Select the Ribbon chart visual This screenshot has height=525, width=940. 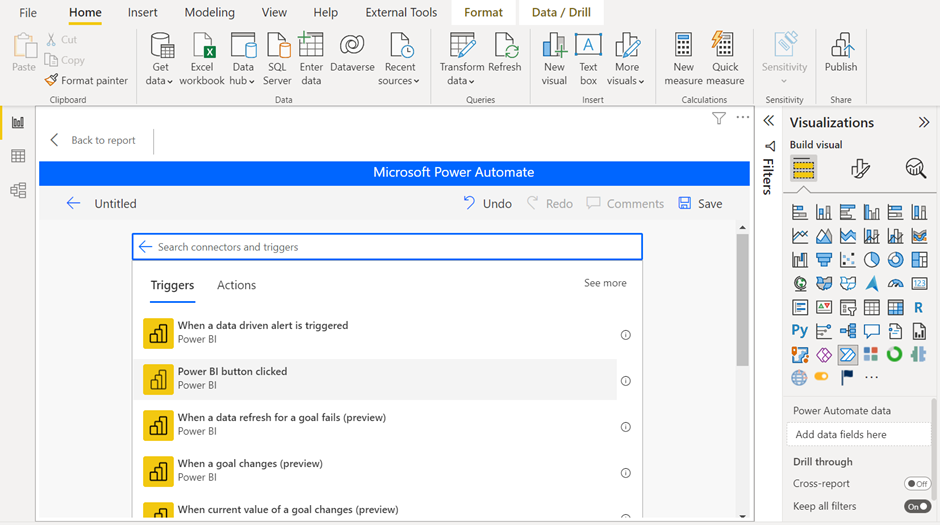pyautogui.click(x=919, y=236)
